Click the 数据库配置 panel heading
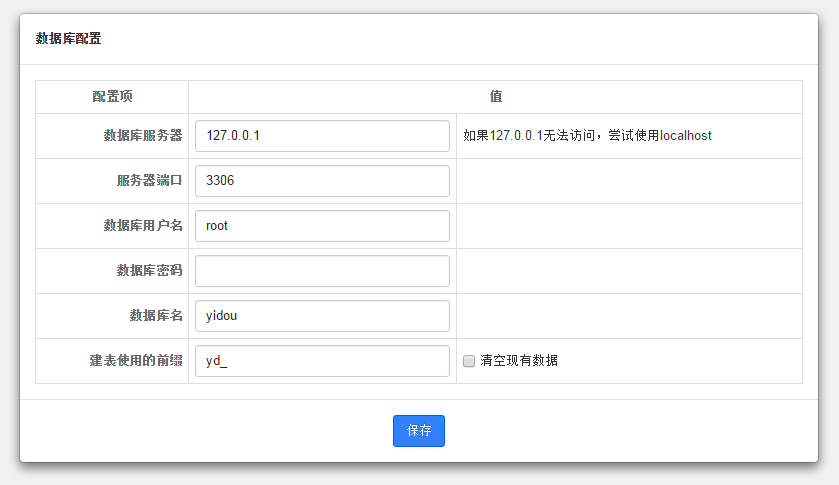839x485 pixels. [x=68, y=39]
